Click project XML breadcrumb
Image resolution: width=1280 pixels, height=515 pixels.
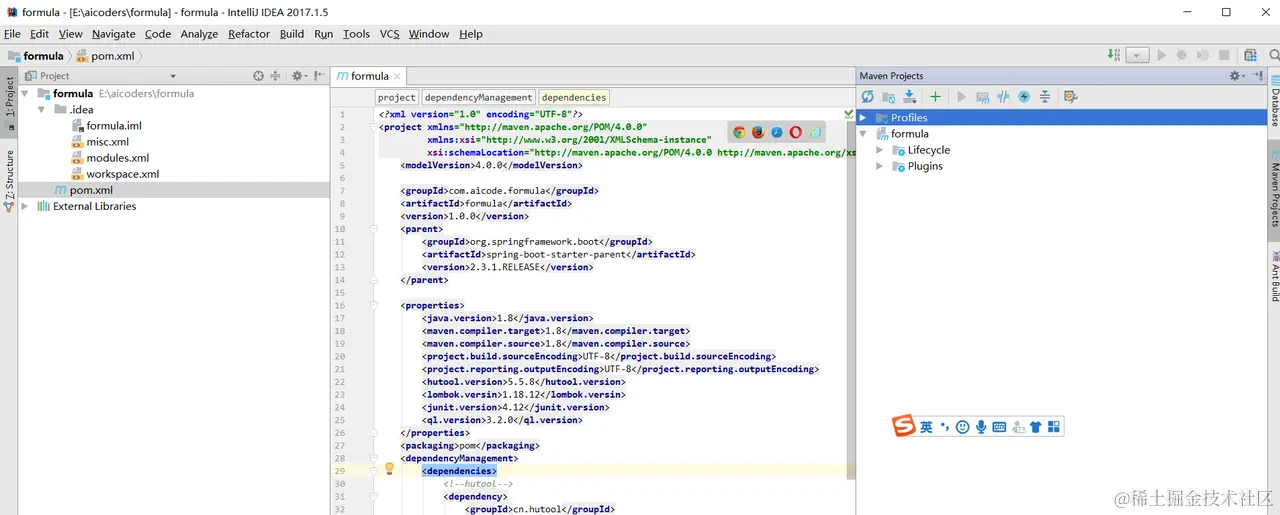(x=396, y=97)
